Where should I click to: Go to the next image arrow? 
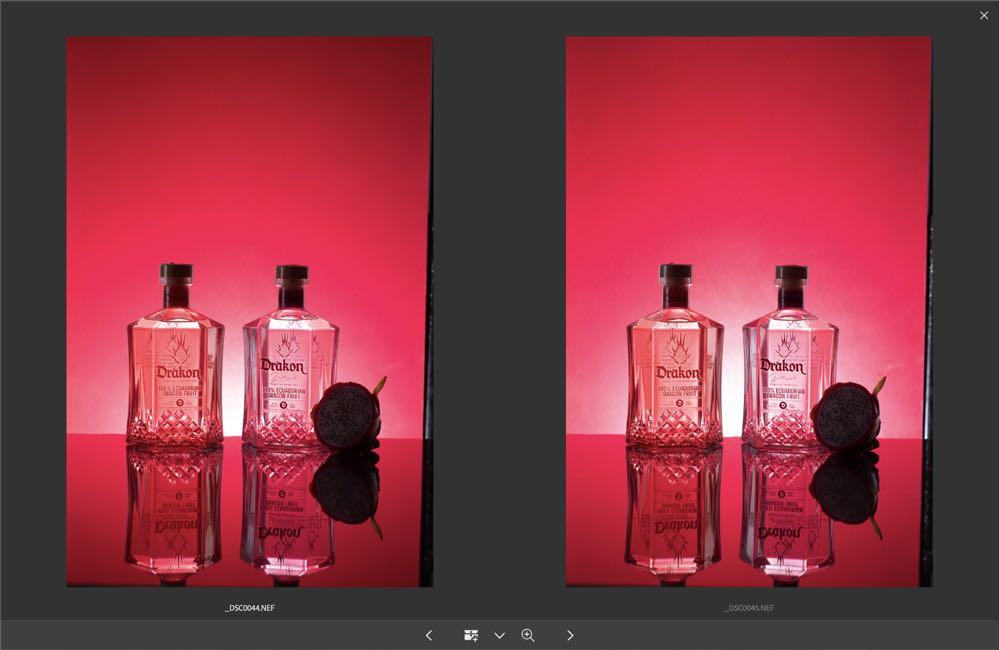pos(570,635)
